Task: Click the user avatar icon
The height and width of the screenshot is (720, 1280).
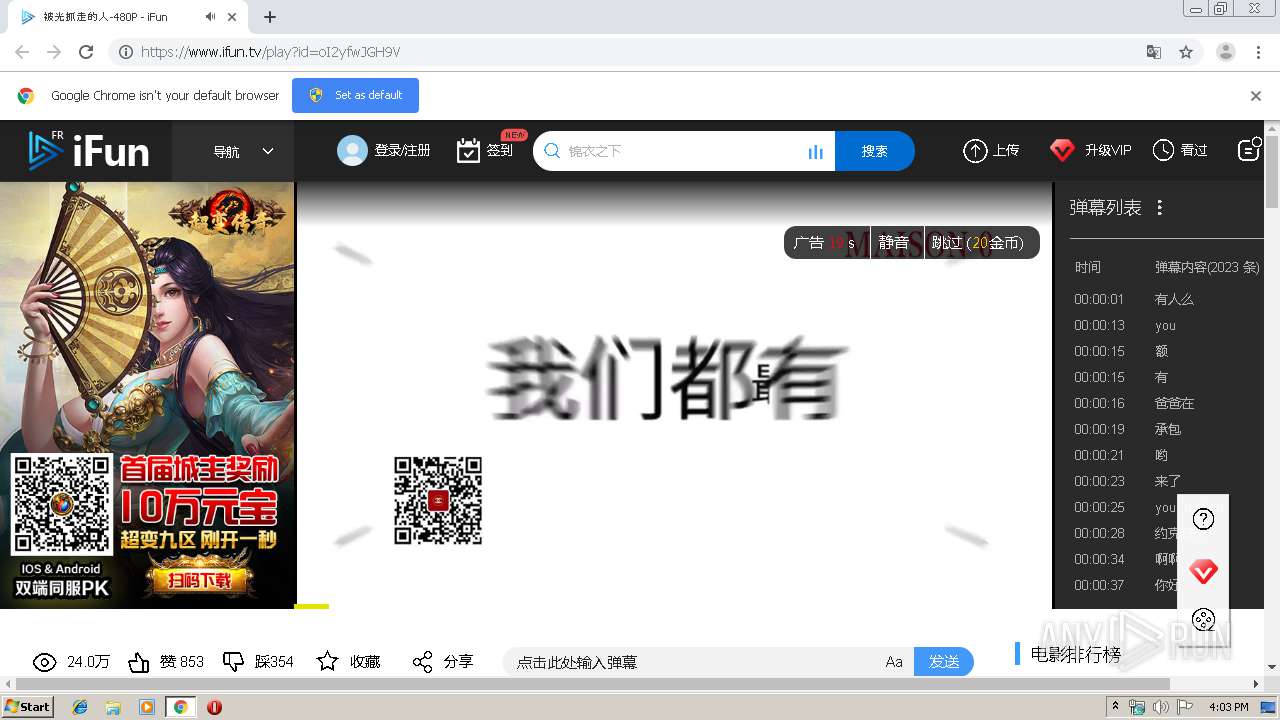Action: (352, 151)
